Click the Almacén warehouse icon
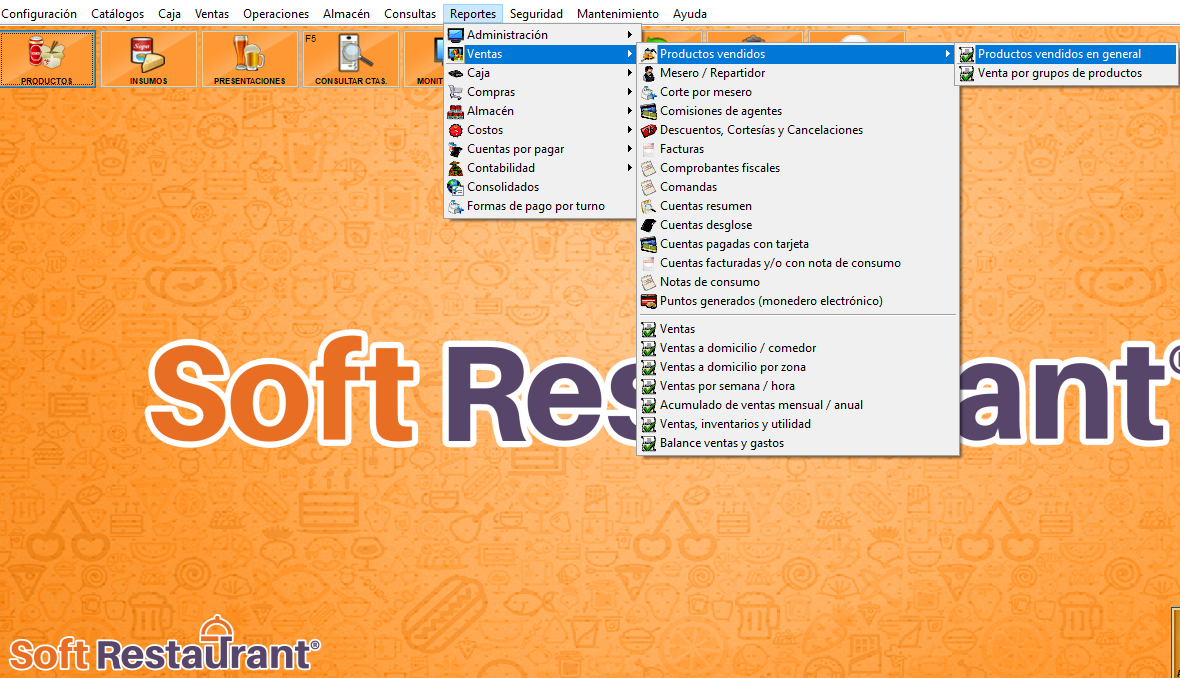This screenshot has height=678, width=1180. (455, 111)
